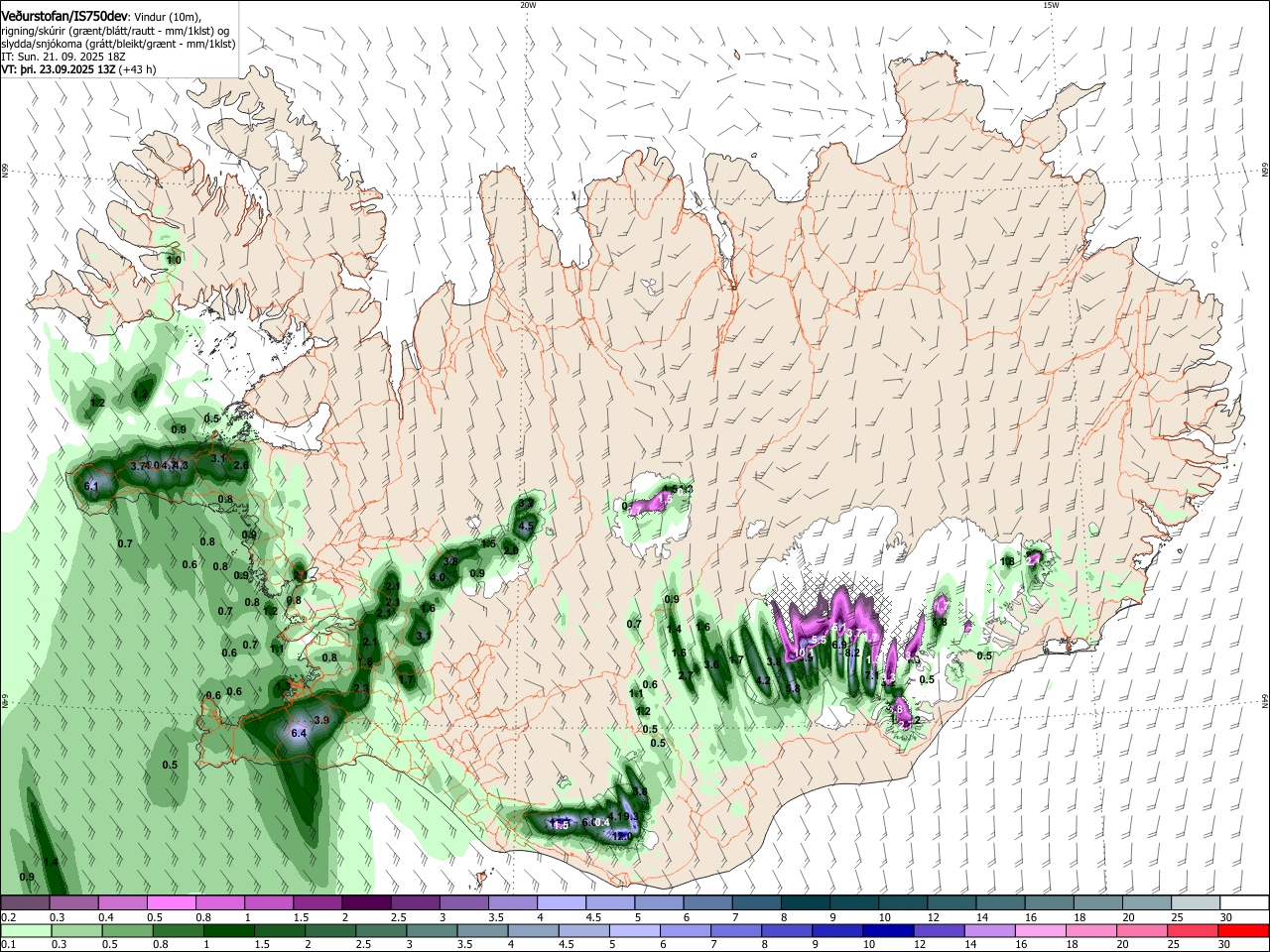Select the light green 0.3 swatch in the lower legend
This screenshot has height=952, width=1270.
(76, 930)
